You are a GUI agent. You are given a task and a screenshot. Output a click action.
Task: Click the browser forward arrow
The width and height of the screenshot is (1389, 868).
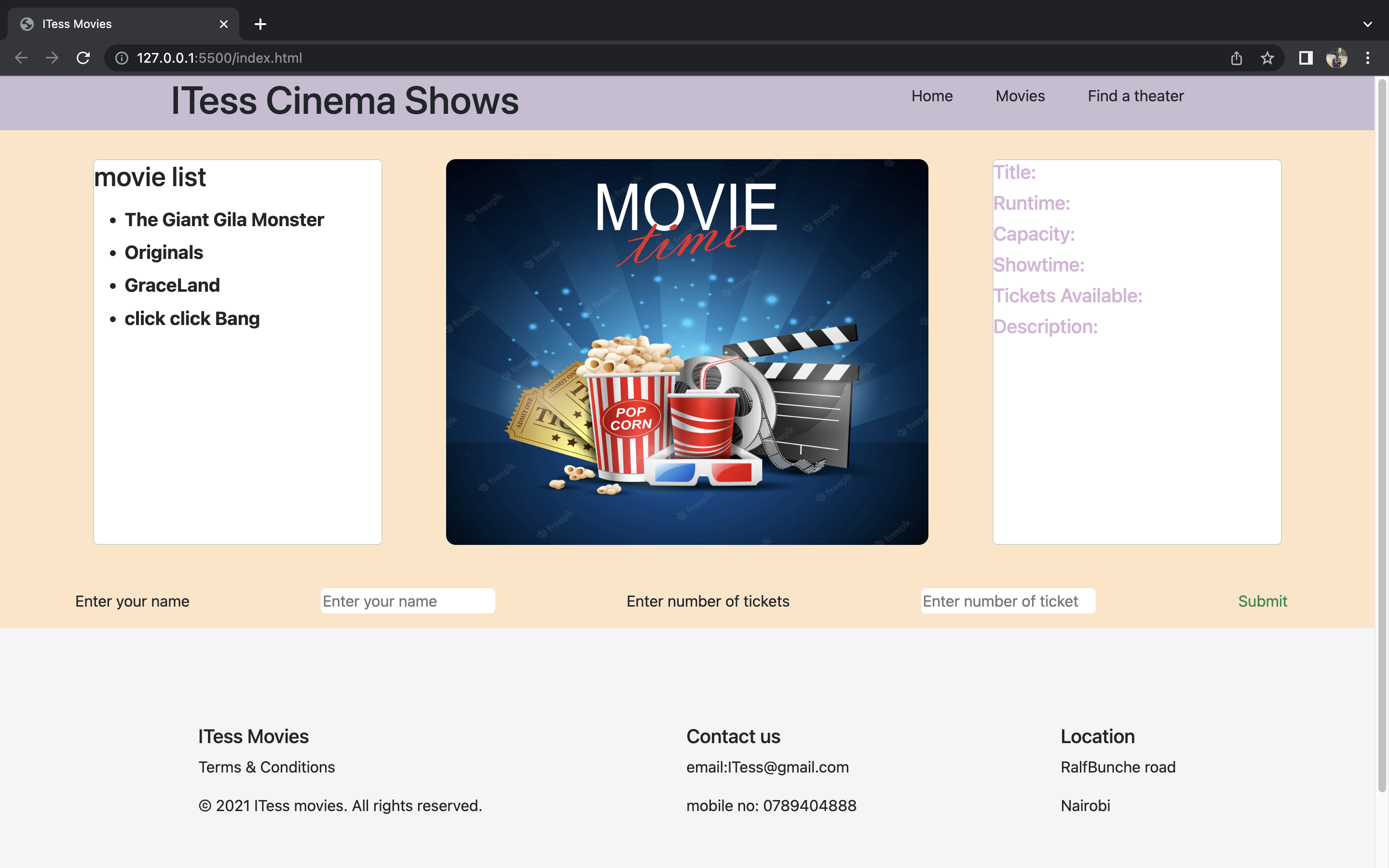[52, 58]
